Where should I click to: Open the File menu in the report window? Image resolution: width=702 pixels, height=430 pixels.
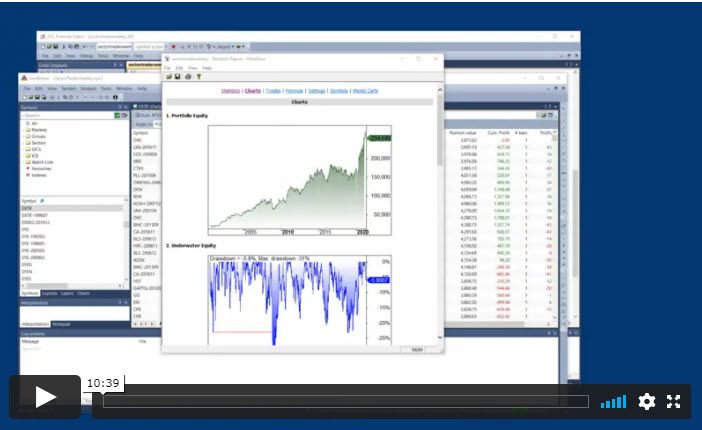[167, 68]
